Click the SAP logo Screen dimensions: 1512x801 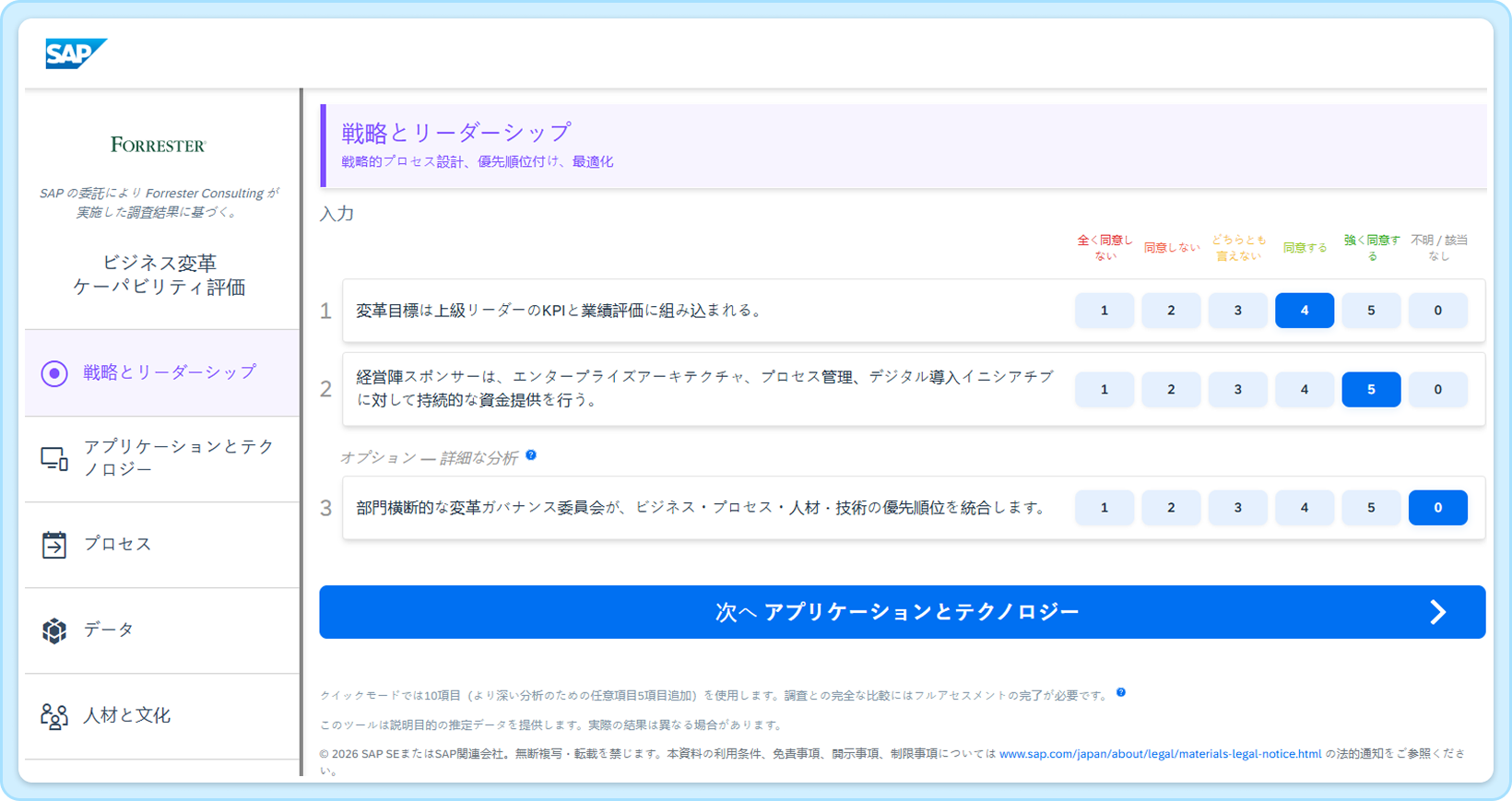point(76,53)
